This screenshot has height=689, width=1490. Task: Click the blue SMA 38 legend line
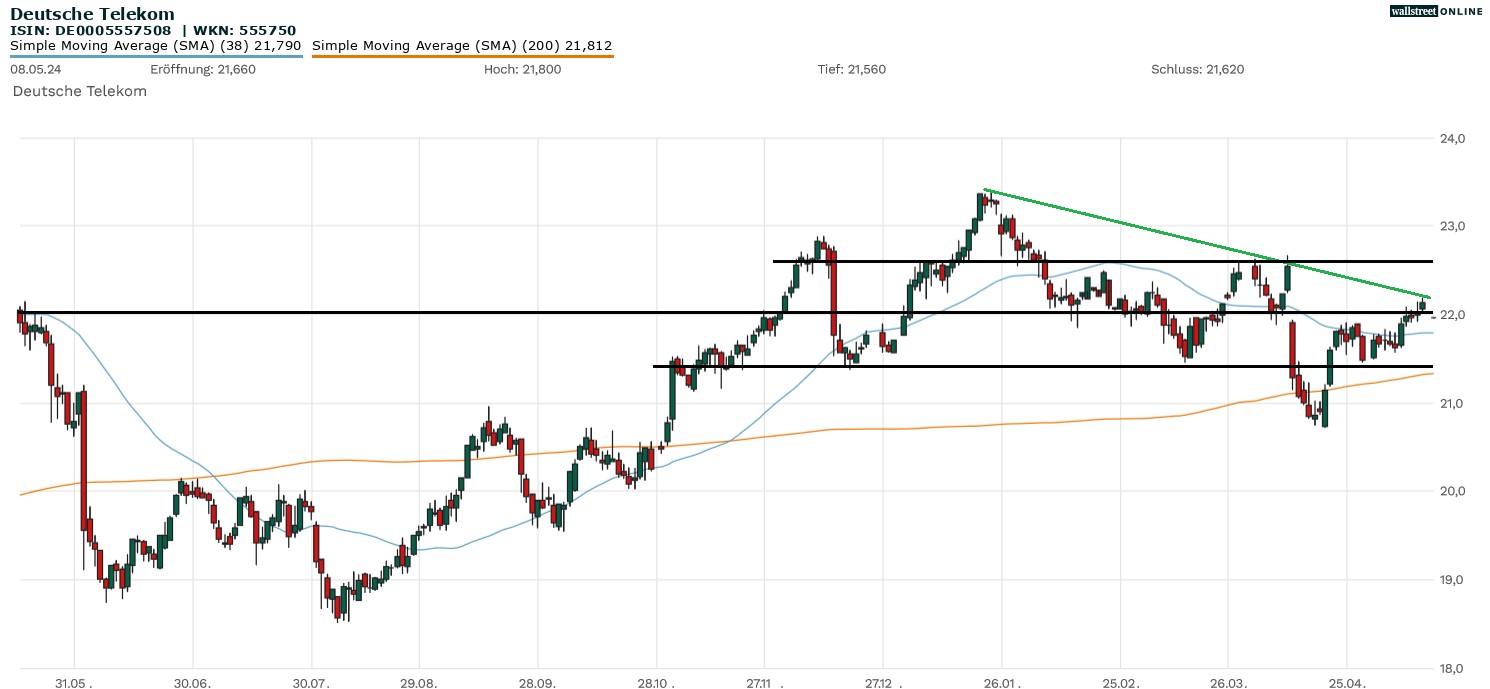156,57
